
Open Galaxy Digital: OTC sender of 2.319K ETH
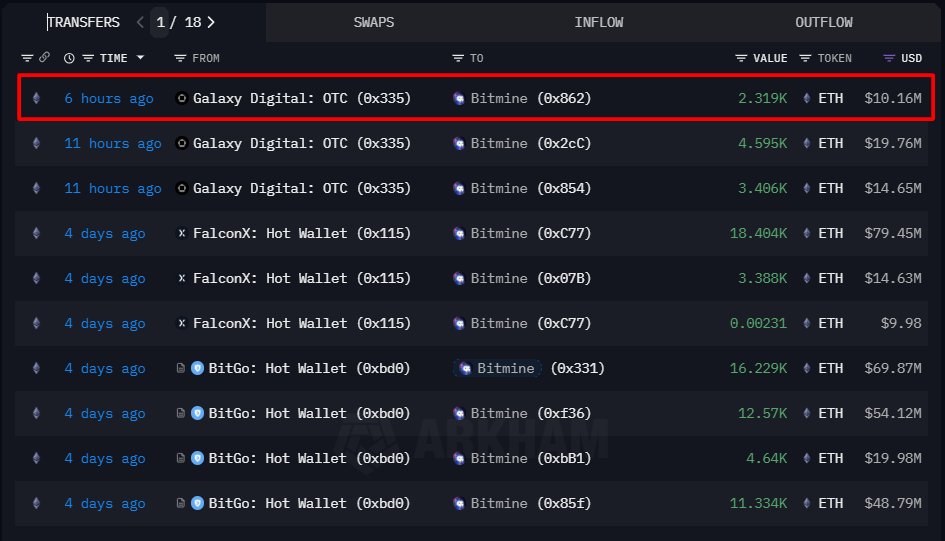301,98
